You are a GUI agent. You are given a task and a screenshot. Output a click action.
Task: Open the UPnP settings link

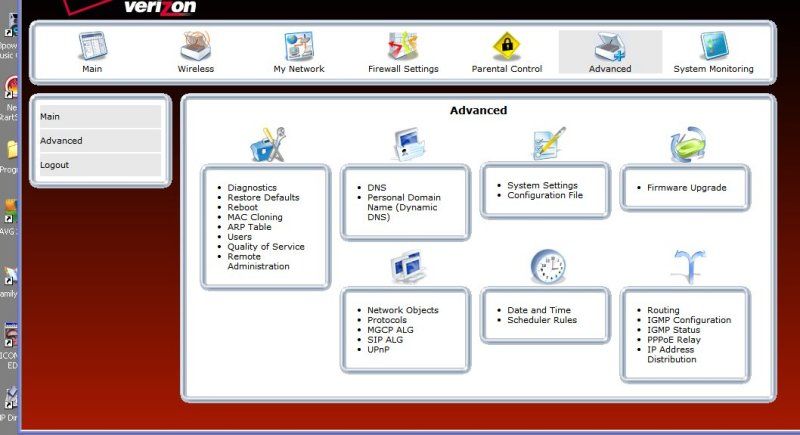click(x=379, y=350)
